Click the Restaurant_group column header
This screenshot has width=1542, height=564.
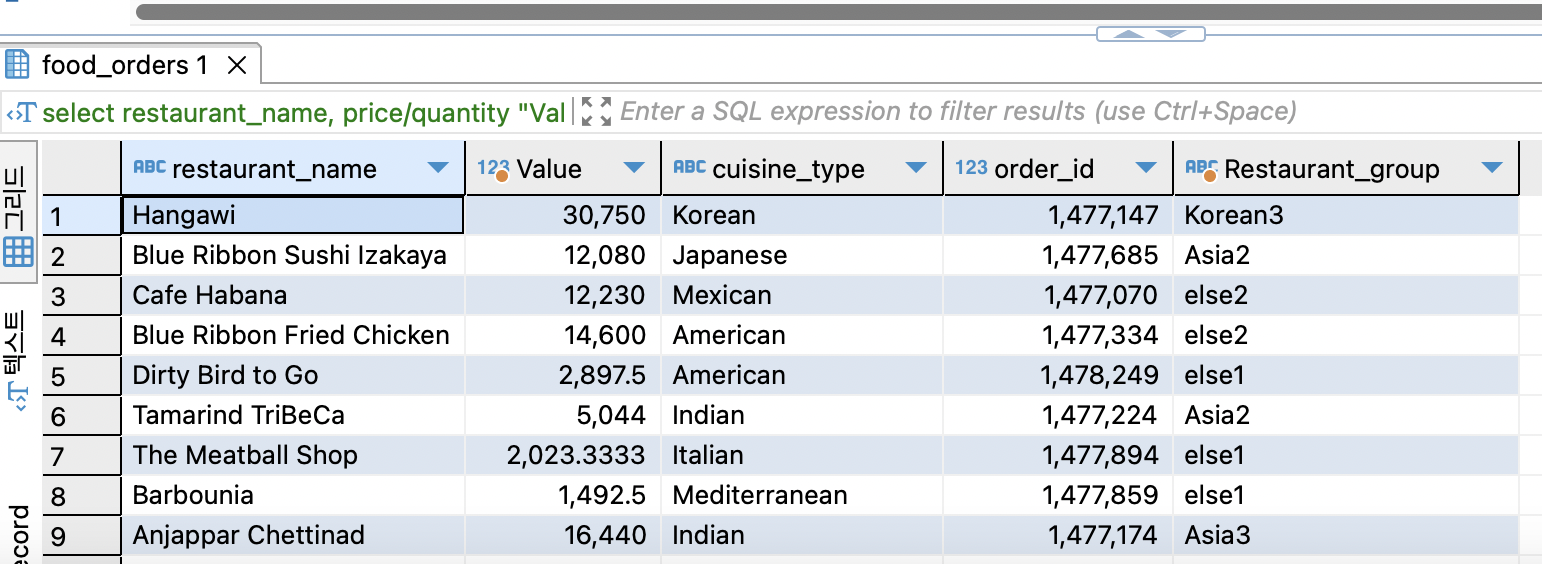tap(1346, 168)
